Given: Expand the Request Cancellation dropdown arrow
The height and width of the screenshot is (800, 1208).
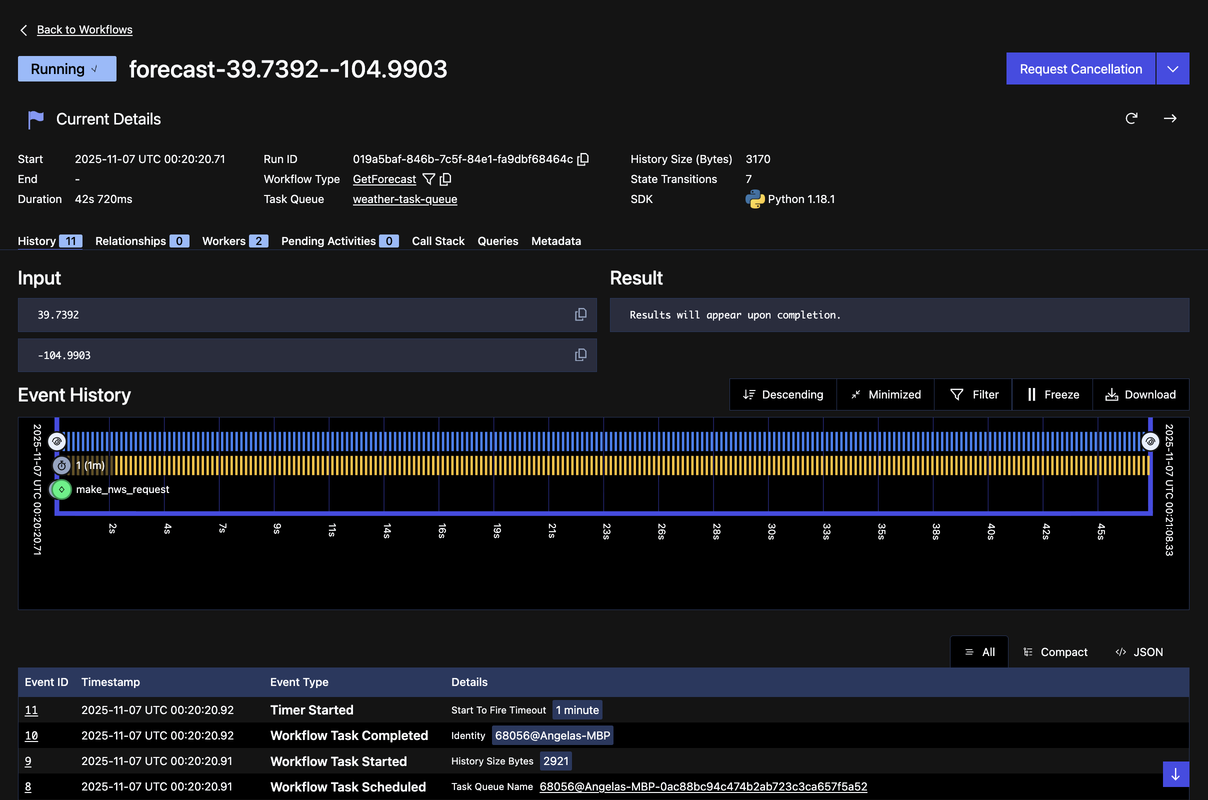Looking at the screenshot, I should click(1173, 69).
